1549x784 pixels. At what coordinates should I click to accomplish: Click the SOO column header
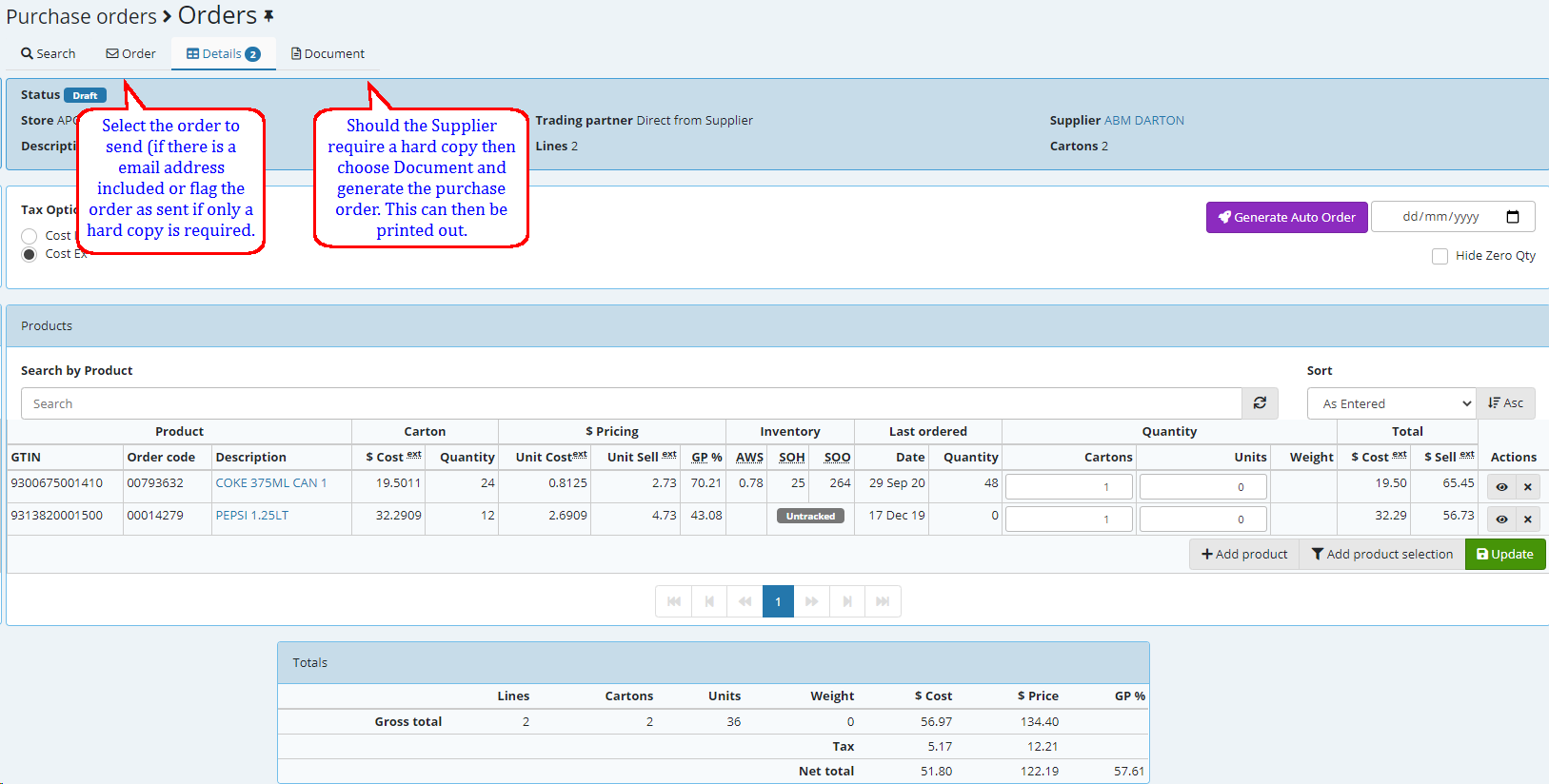pyautogui.click(x=837, y=458)
